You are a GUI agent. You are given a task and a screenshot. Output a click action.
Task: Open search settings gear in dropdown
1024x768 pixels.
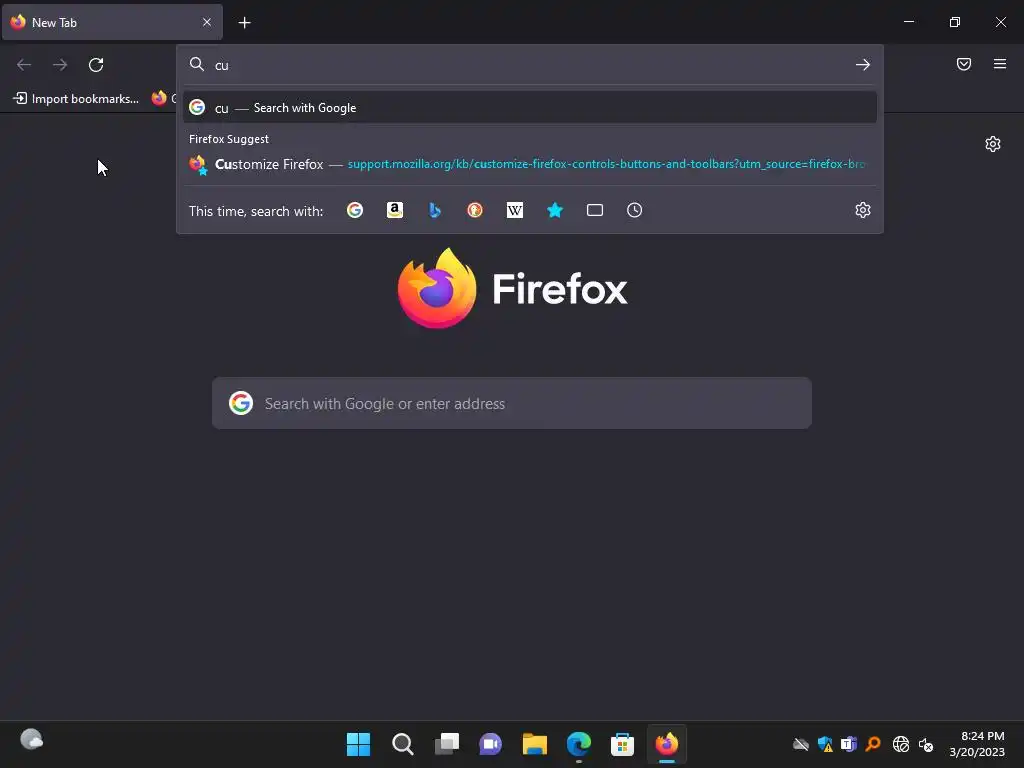pyautogui.click(x=863, y=210)
